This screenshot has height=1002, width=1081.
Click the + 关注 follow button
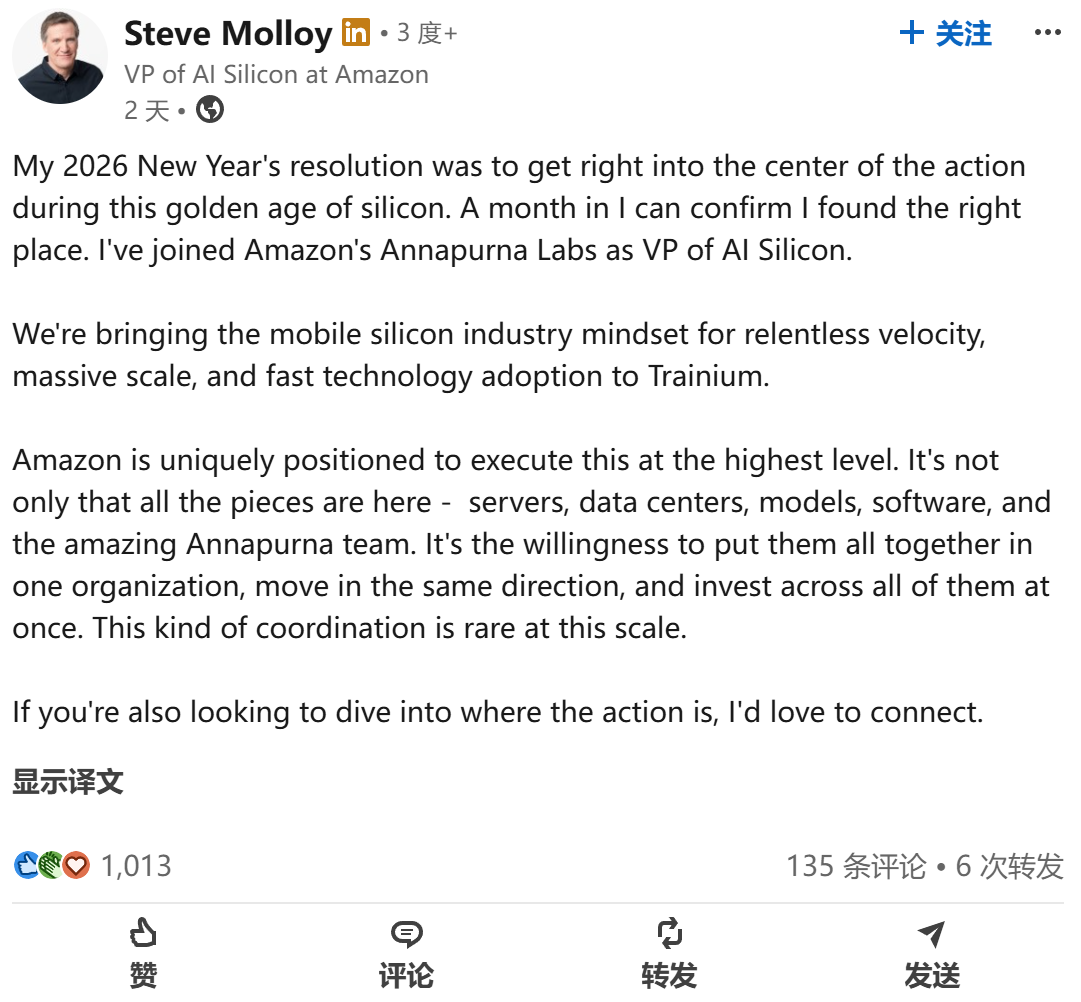click(x=945, y=33)
